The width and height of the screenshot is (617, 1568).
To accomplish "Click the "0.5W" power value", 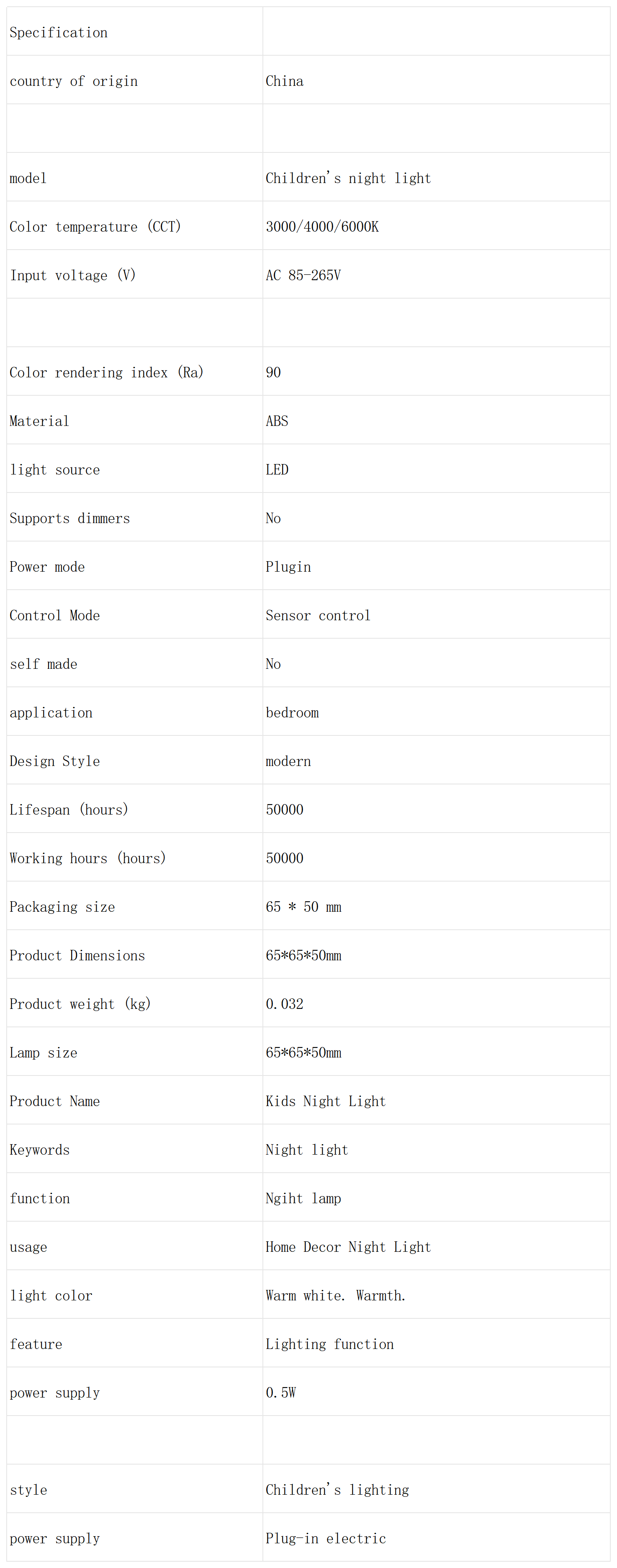I will 280,1393.
